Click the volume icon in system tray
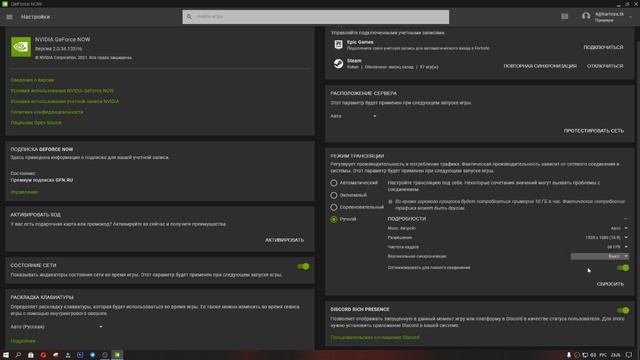Viewport: 640px width, 360px height. pos(593,355)
